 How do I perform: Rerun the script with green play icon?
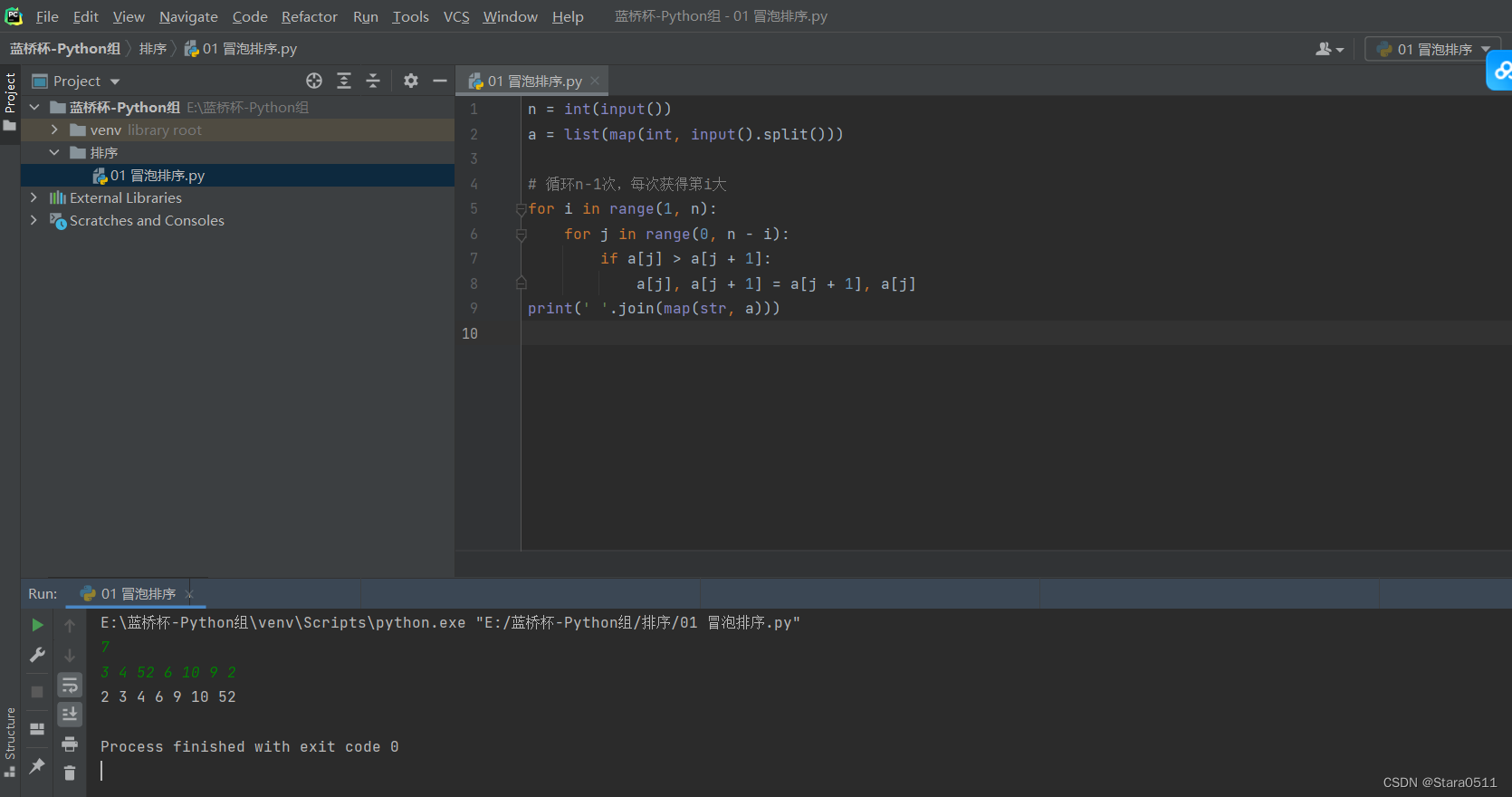pyautogui.click(x=37, y=625)
